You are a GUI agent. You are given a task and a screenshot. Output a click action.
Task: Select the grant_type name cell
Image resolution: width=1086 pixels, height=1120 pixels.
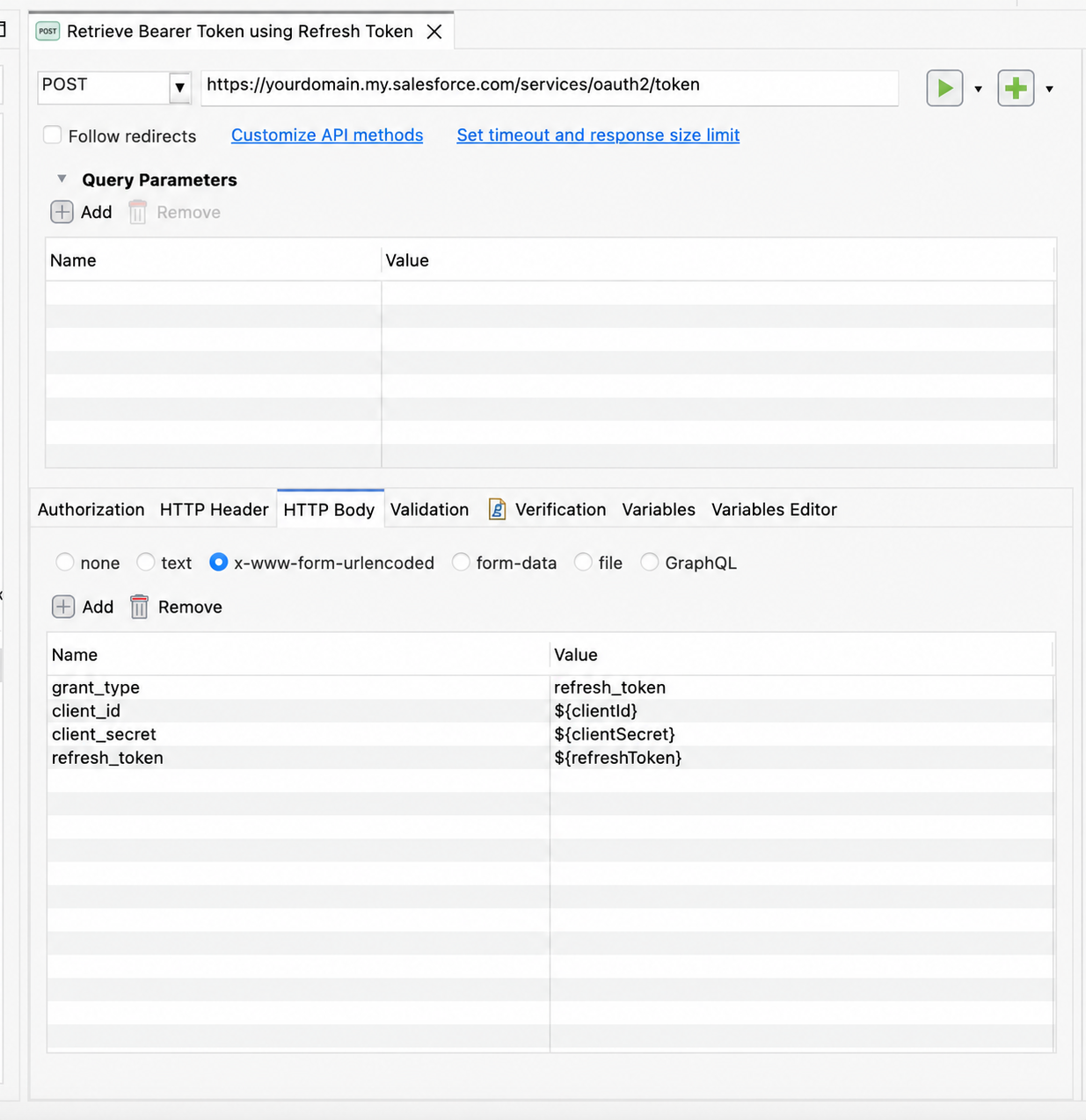pyautogui.click(x=298, y=687)
